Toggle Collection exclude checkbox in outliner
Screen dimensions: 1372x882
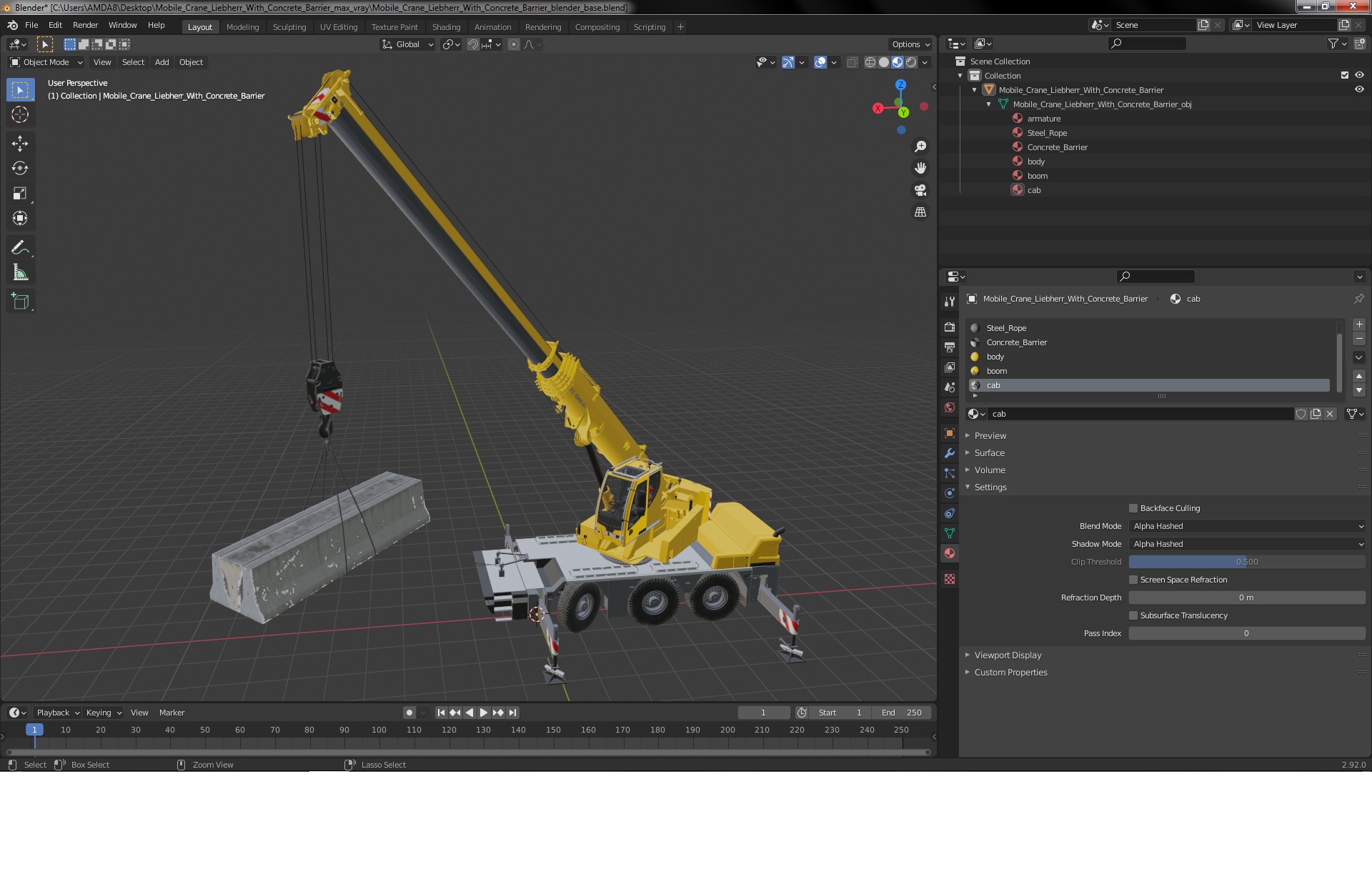1345,75
